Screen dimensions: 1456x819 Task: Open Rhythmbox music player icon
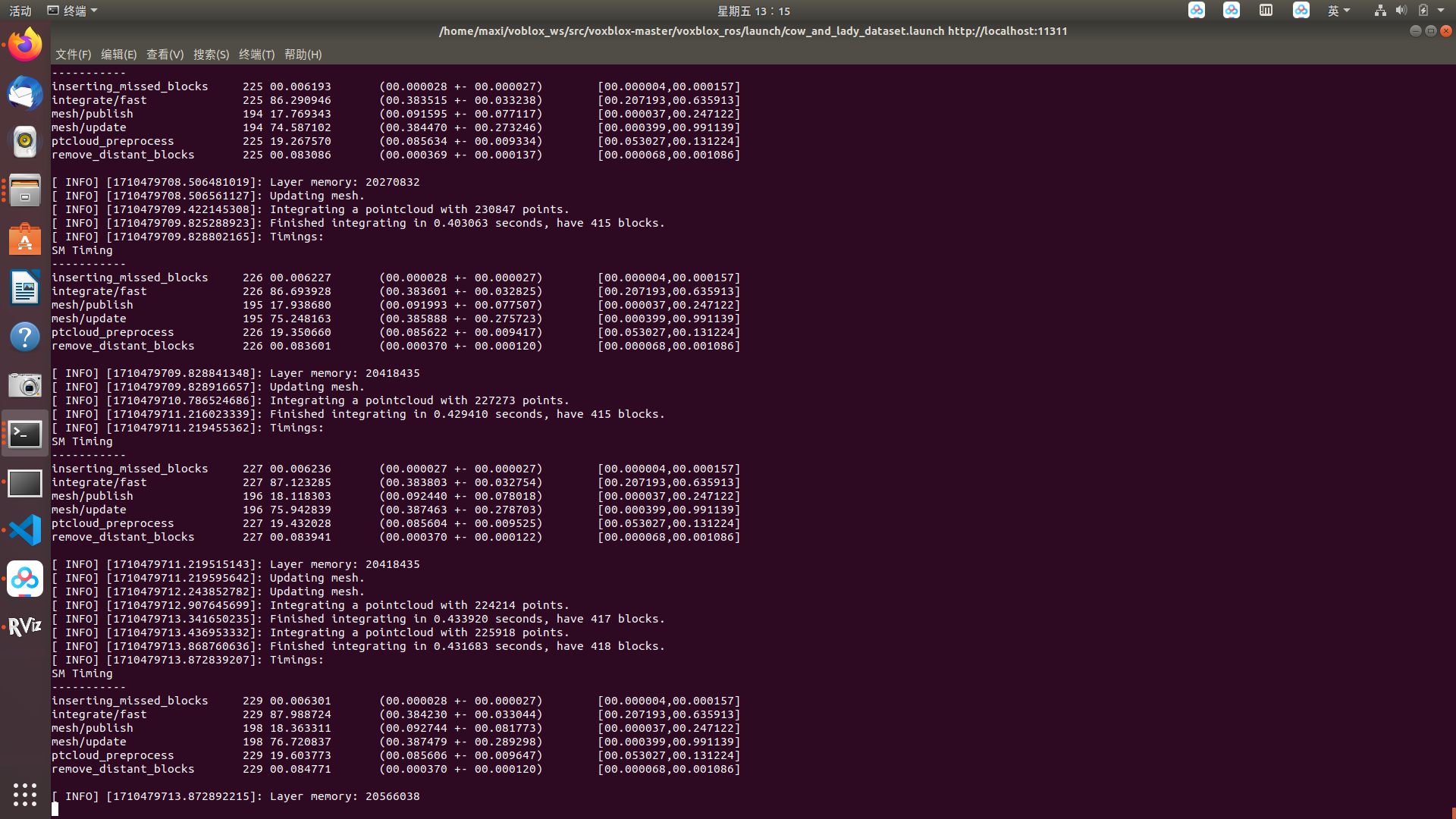coord(25,142)
